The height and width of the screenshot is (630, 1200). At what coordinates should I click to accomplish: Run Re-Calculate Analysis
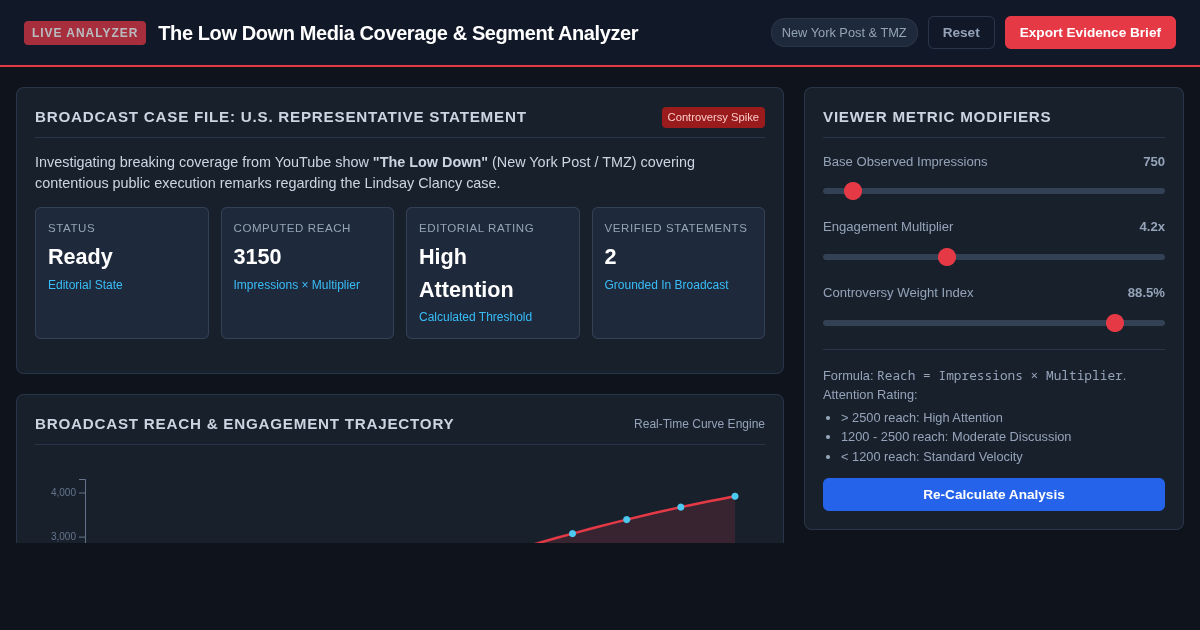tap(994, 494)
